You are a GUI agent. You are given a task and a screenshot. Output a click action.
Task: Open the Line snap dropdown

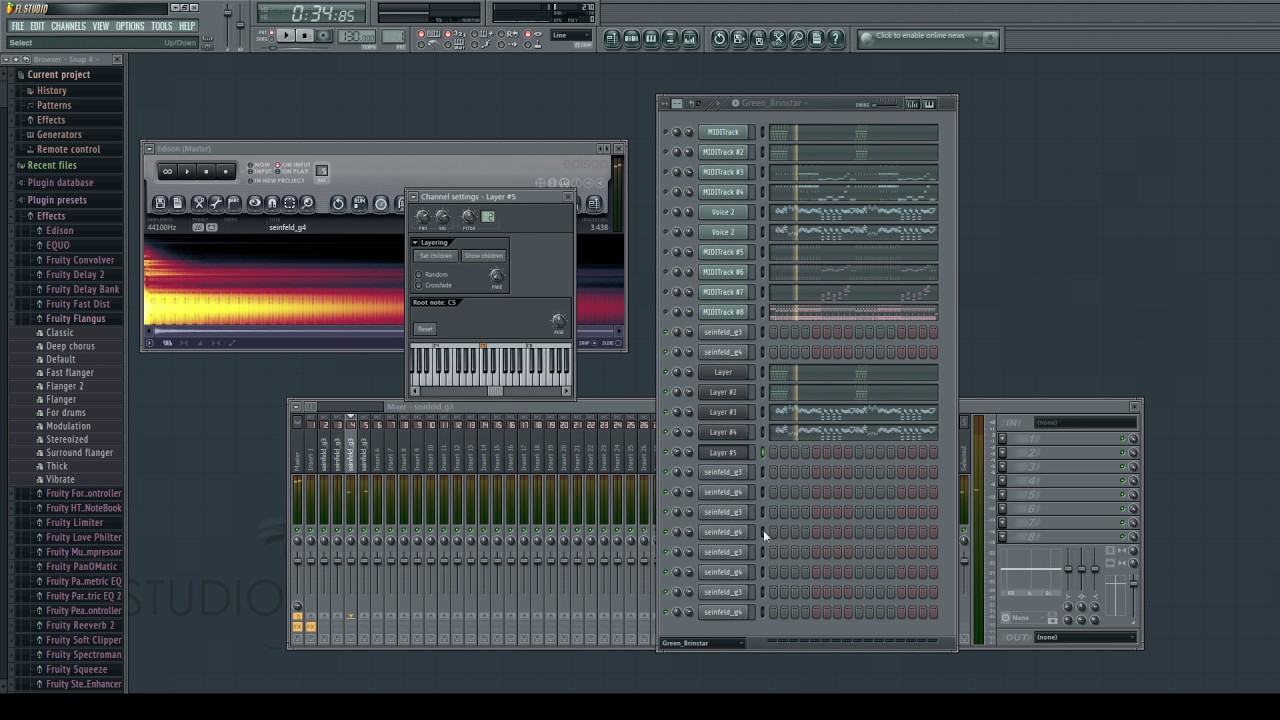coord(571,36)
